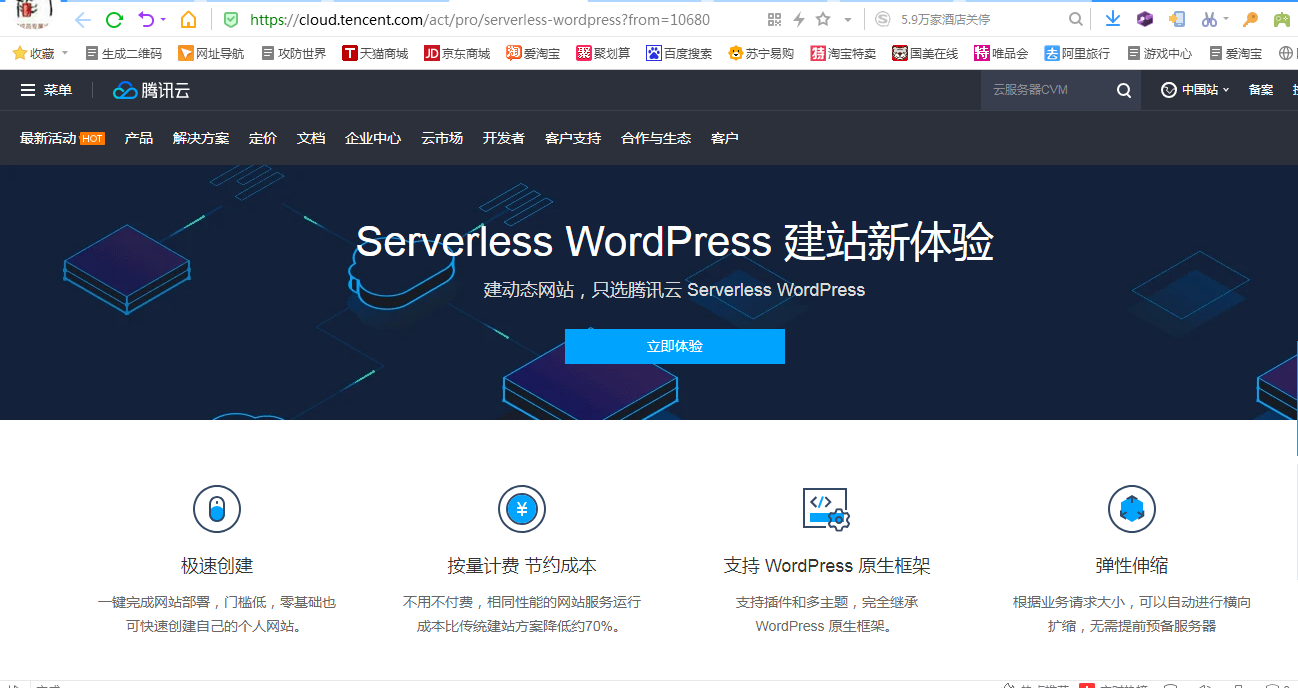
Task: Click the 立即体验 button
Action: pyautogui.click(x=675, y=347)
